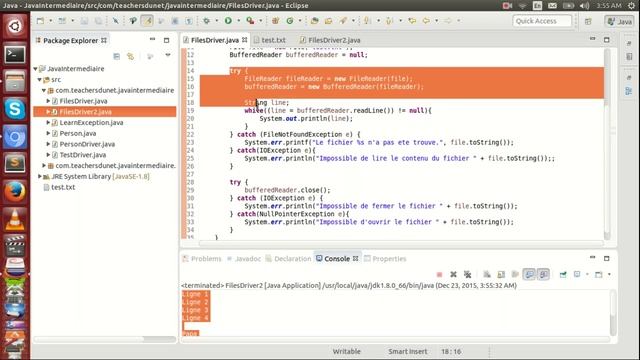Select the Java perspective button
Viewport: 640px width, 360px height.
(619, 21)
